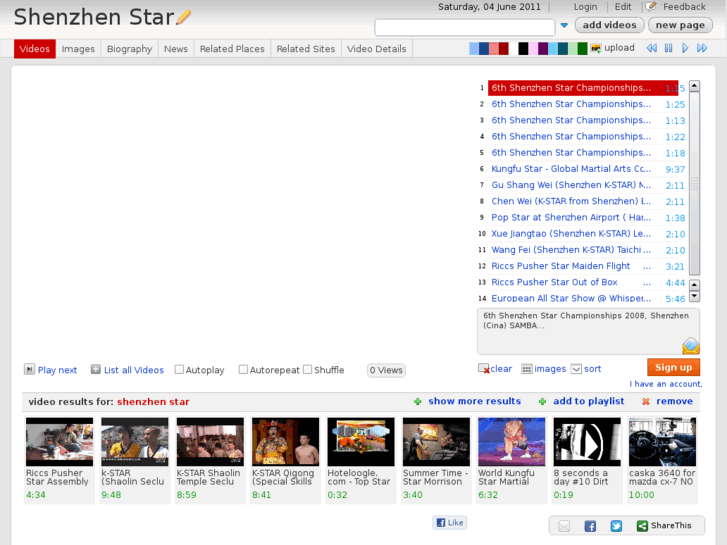Enable the Shuffle checkbox
Viewport: 727px width, 545px height.
pyautogui.click(x=307, y=370)
